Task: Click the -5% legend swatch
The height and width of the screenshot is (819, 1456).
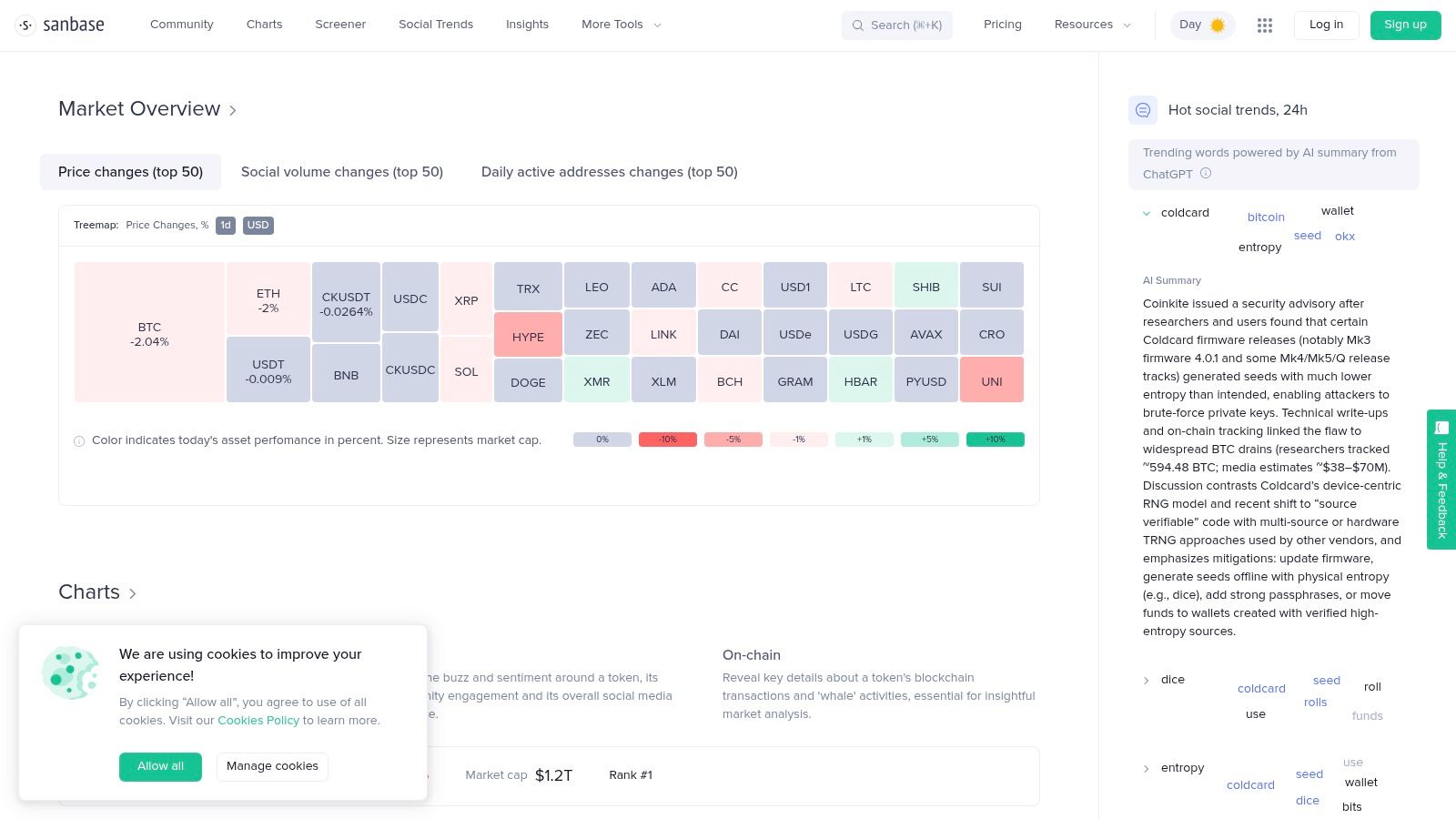Action: click(733, 440)
